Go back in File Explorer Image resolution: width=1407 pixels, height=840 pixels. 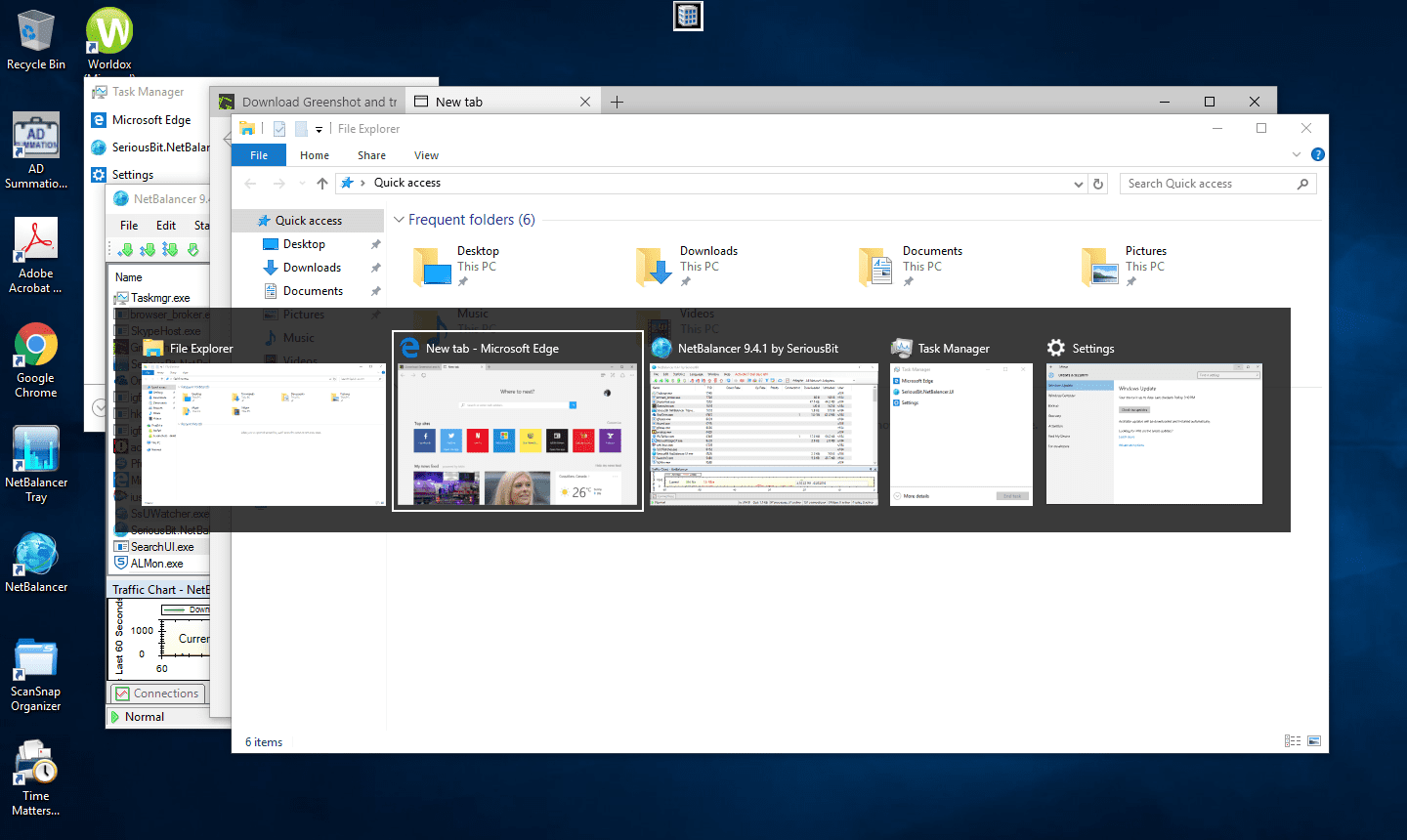click(x=250, y=184)
